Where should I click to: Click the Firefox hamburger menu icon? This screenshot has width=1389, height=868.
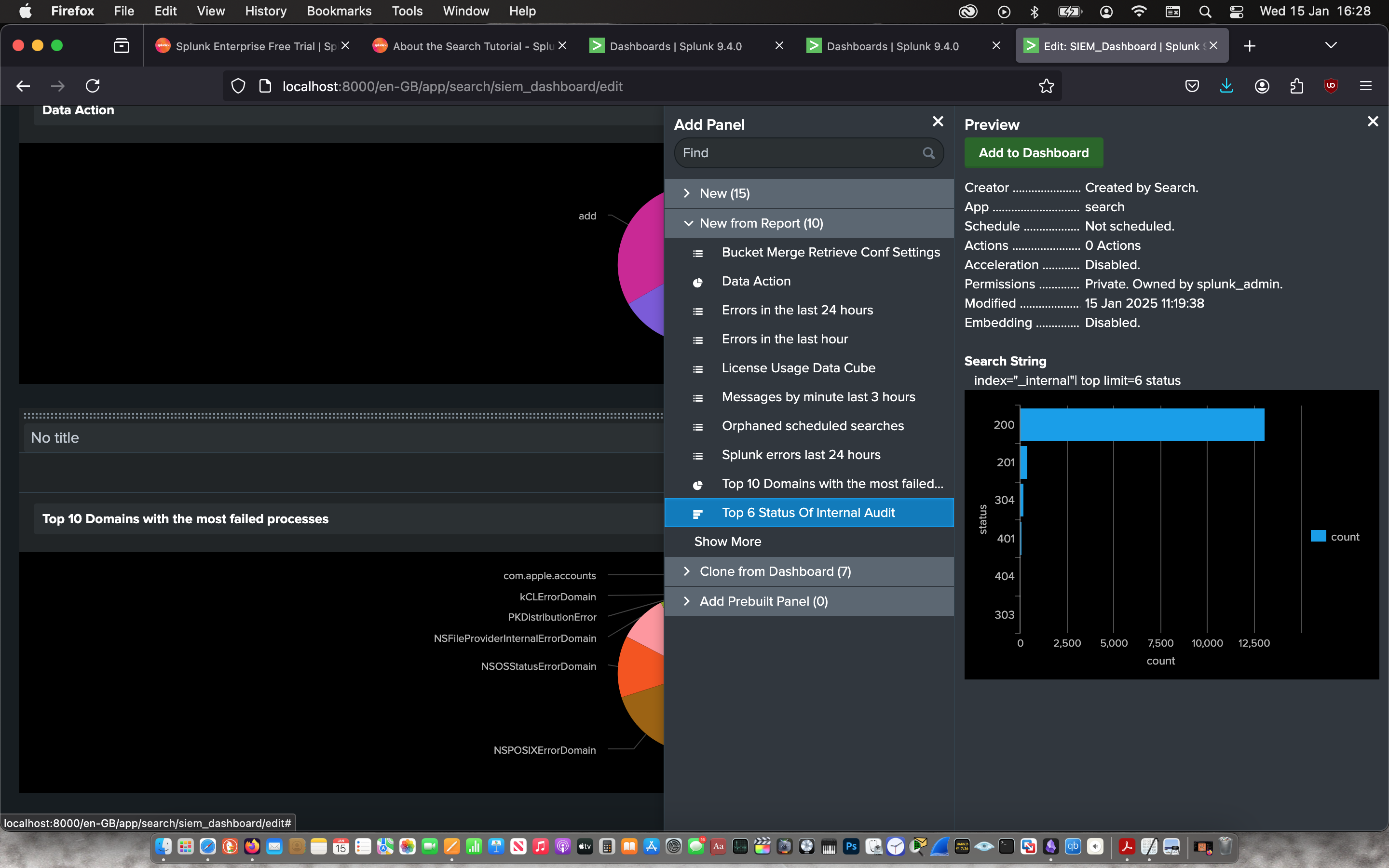point(1365,86)
